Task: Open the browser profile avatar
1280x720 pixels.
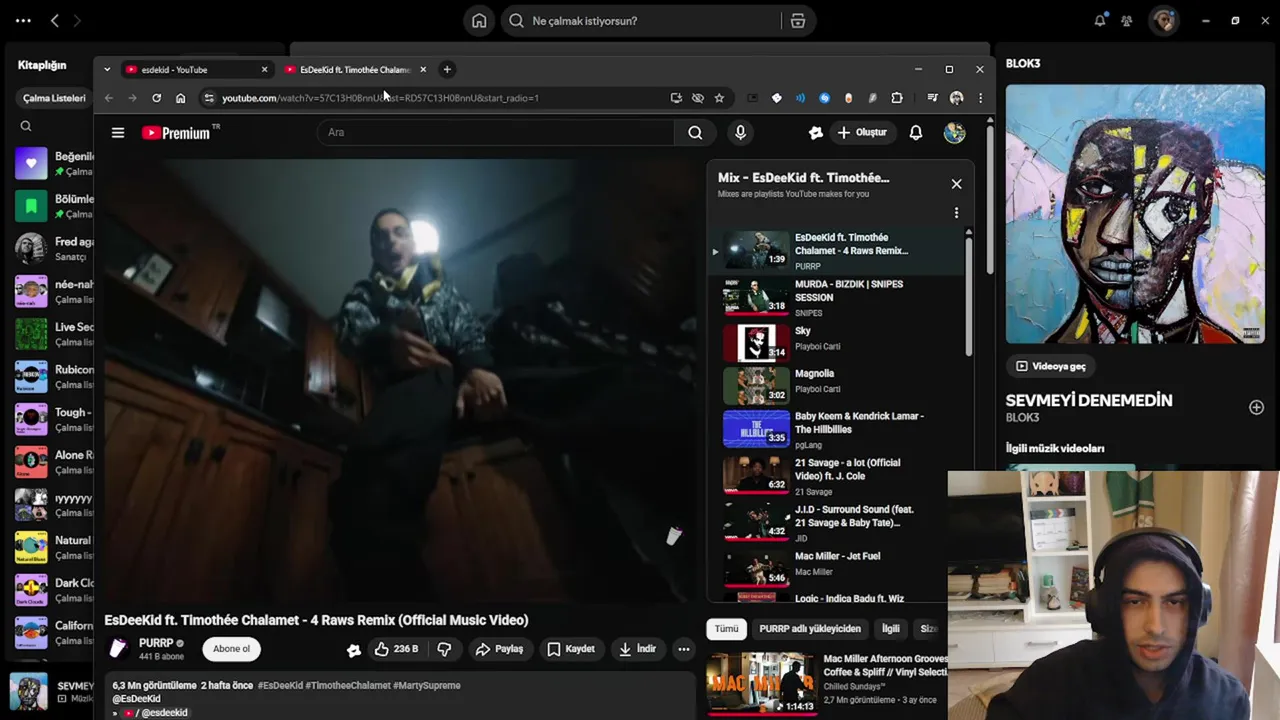Action: pyautogui.click(x=956, y=98)
